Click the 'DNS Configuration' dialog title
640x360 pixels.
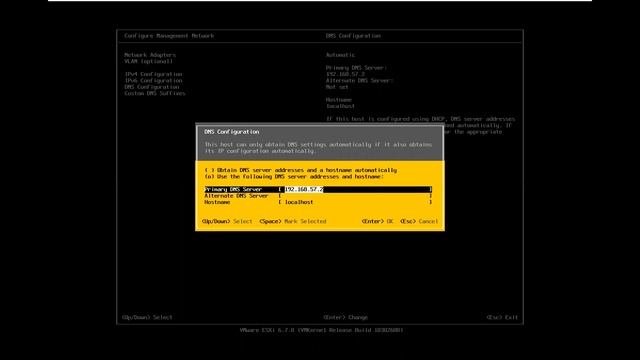(x=231, y=132)
